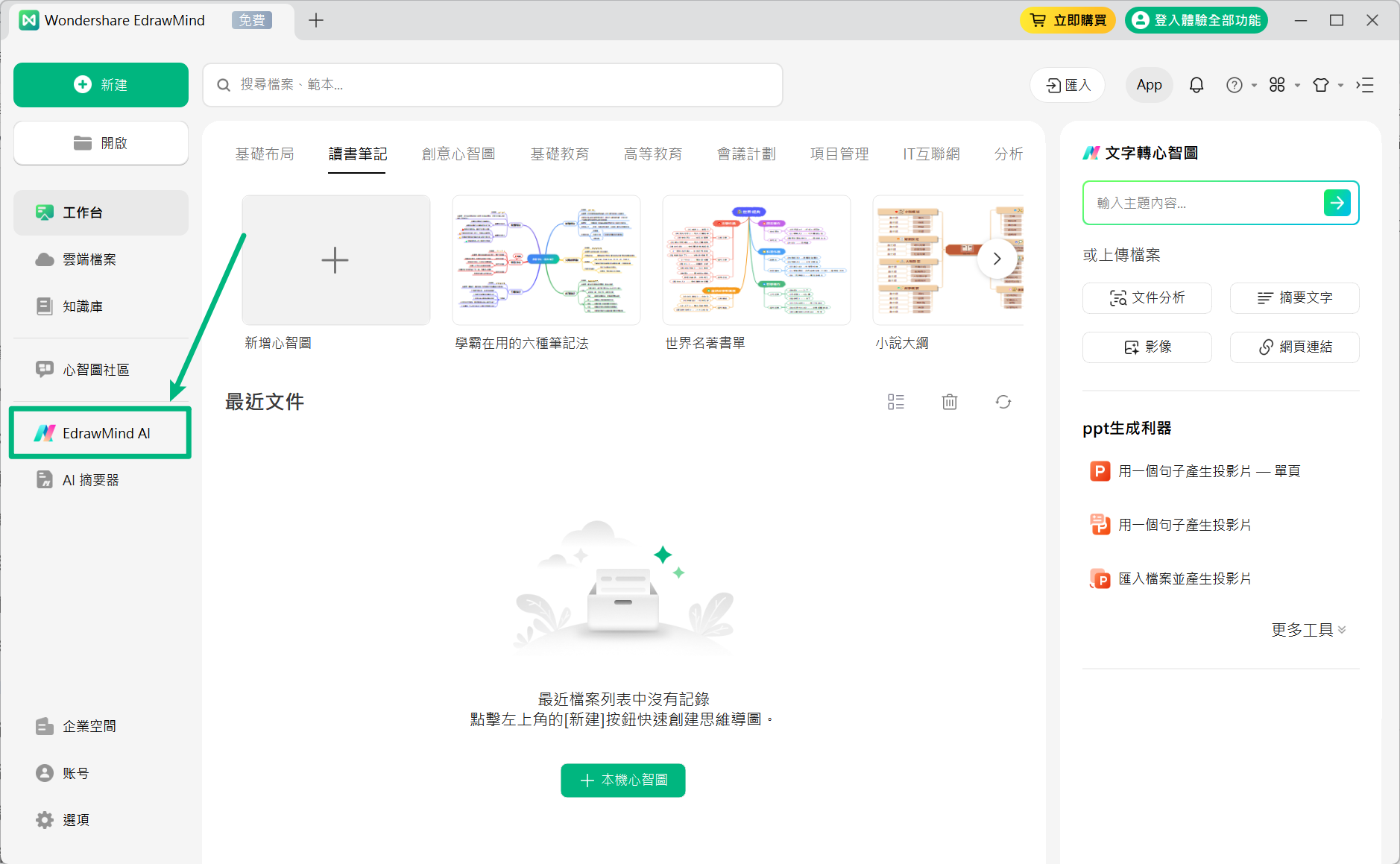This screenshot has width=1400, height=864.
Task: Switch to the 創意心智圖 tab
Action: (458, 154)
